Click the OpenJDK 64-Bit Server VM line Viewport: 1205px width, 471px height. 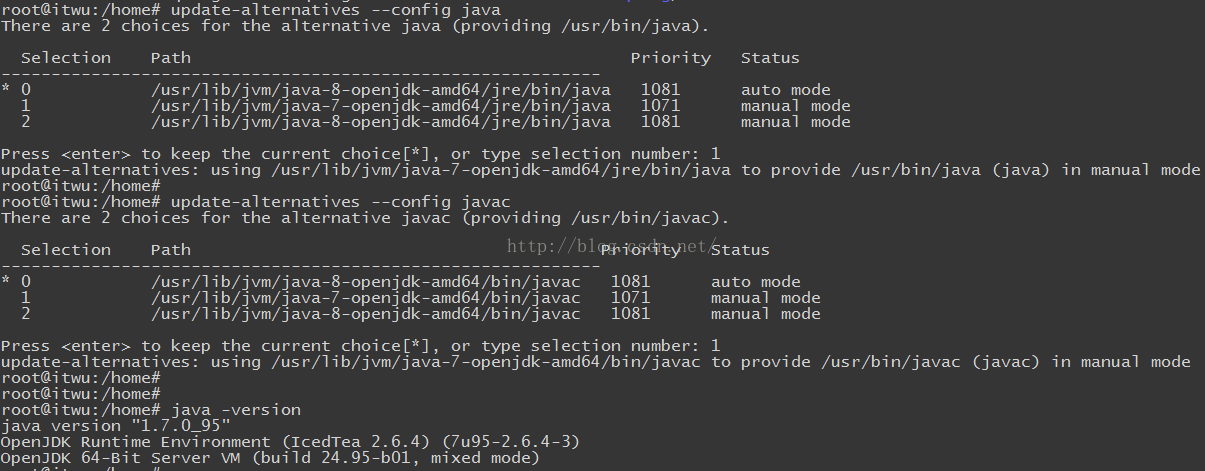coord(270,458)
